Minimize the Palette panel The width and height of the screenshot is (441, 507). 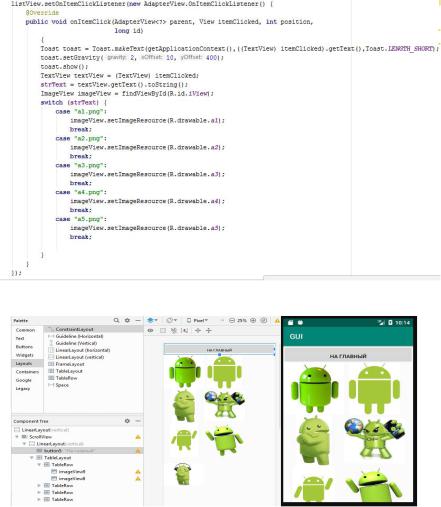coord(138,320)
